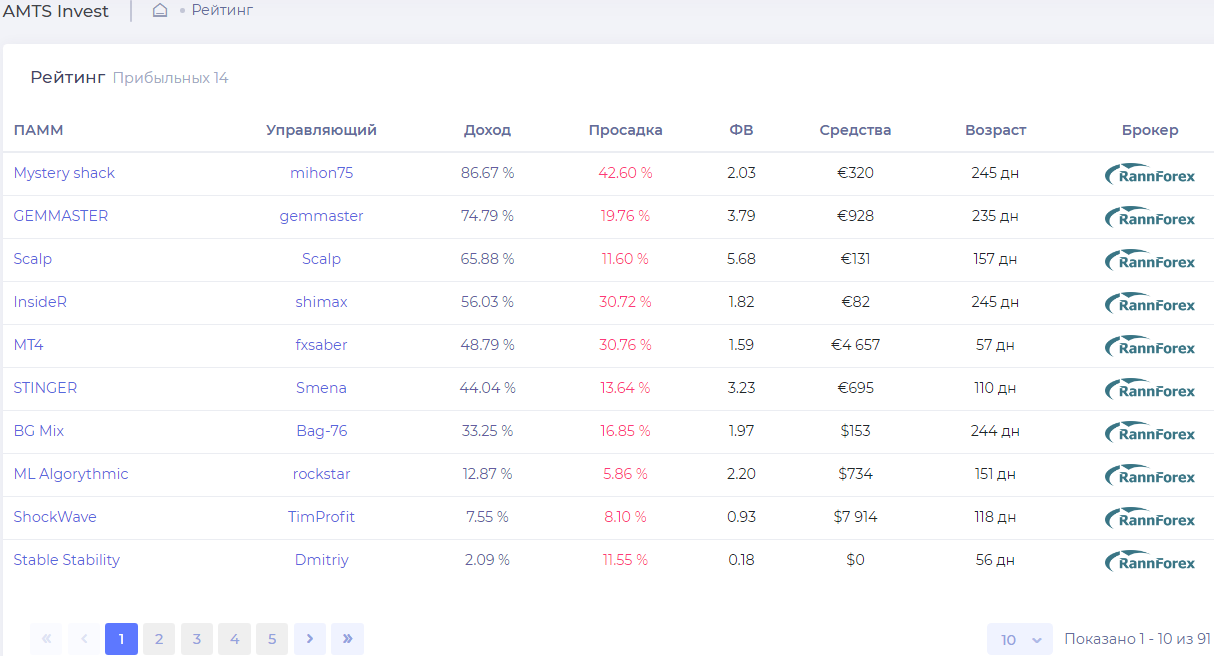Click the Рейтинг breadcrumb link
This screenshot has width=1214, height=656.
tap(222, 10)
